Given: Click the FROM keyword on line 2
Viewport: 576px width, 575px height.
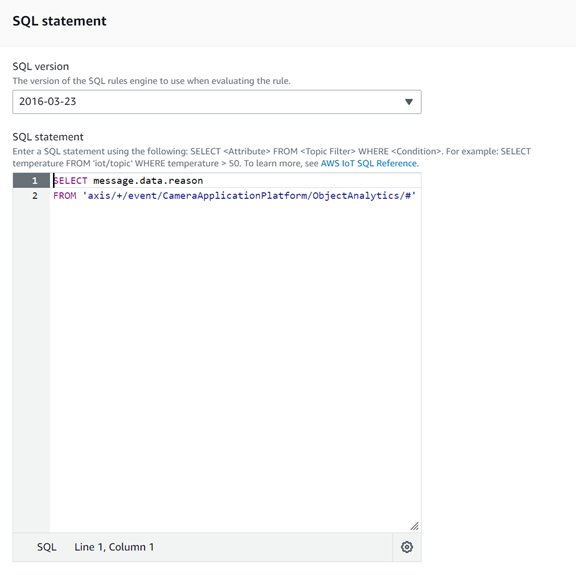Looking at the screenshot, I should pos(65,196).
